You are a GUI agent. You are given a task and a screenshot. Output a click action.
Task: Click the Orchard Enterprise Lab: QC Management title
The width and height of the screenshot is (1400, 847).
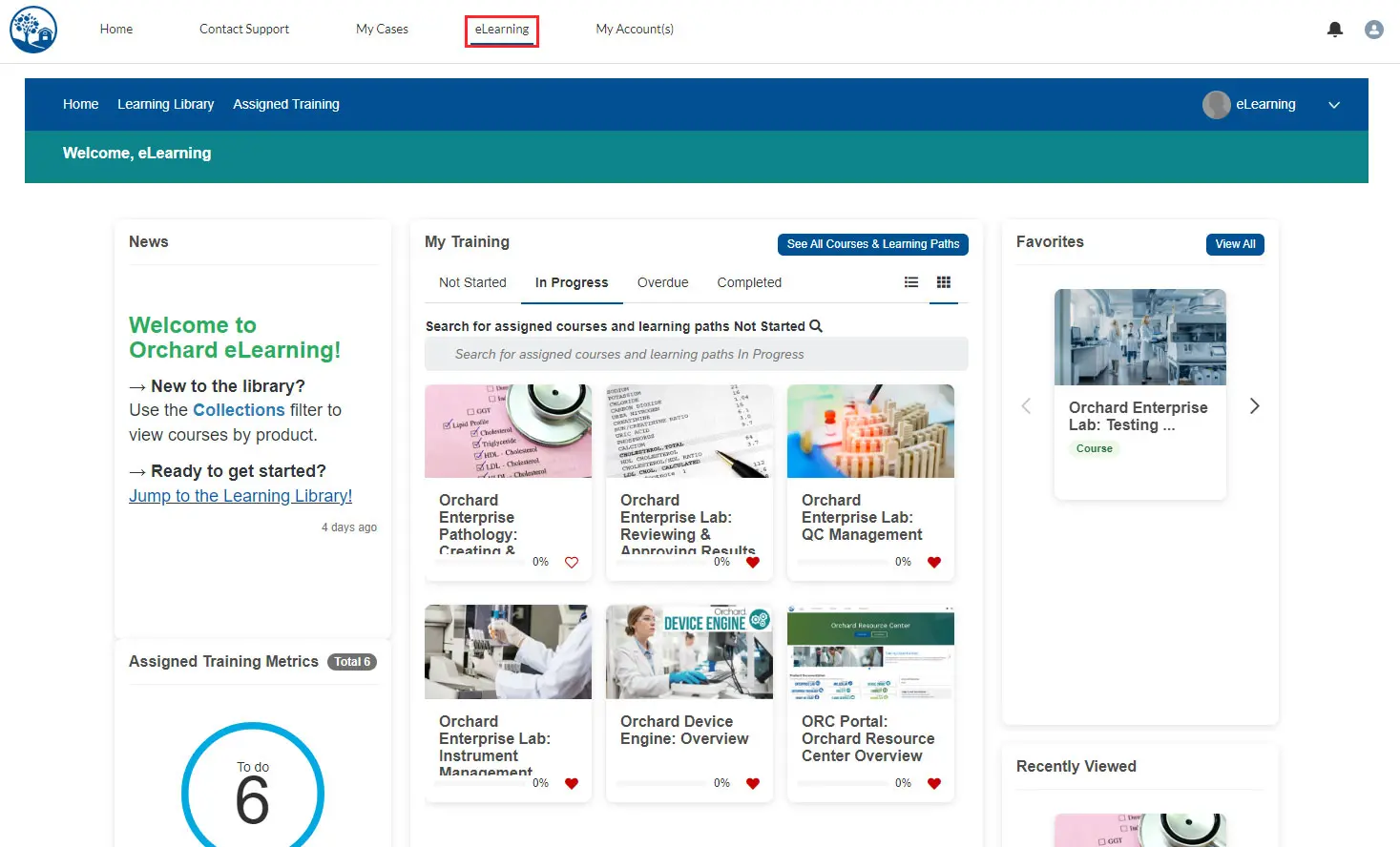[862, 518]
